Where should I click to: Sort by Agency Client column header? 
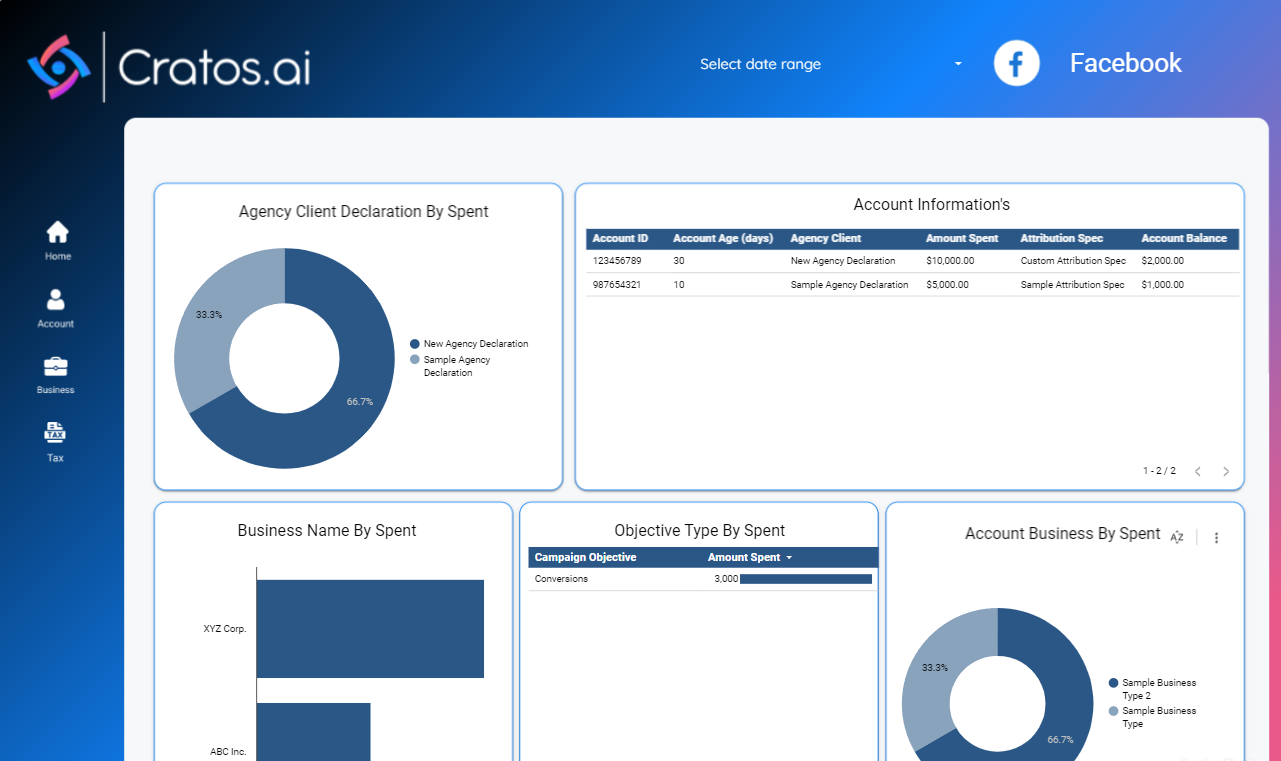click(x=825, y=238)
